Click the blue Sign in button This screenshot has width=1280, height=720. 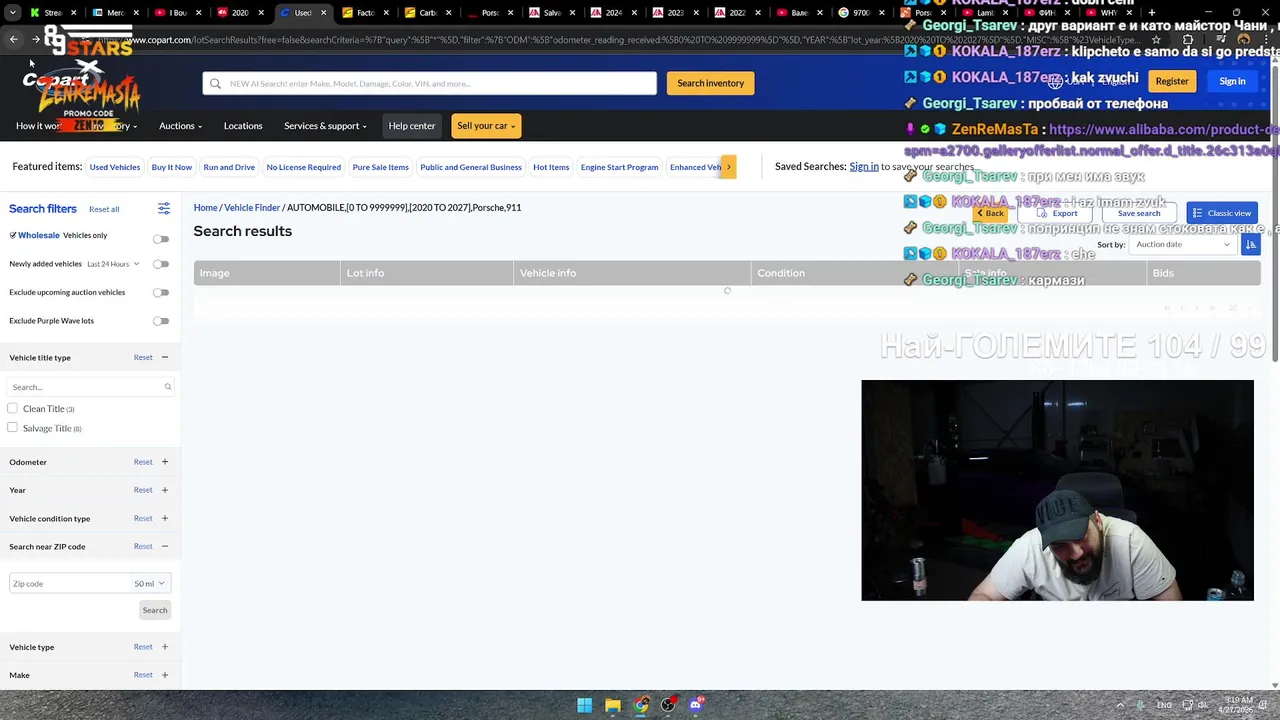tap(1232, 81)
